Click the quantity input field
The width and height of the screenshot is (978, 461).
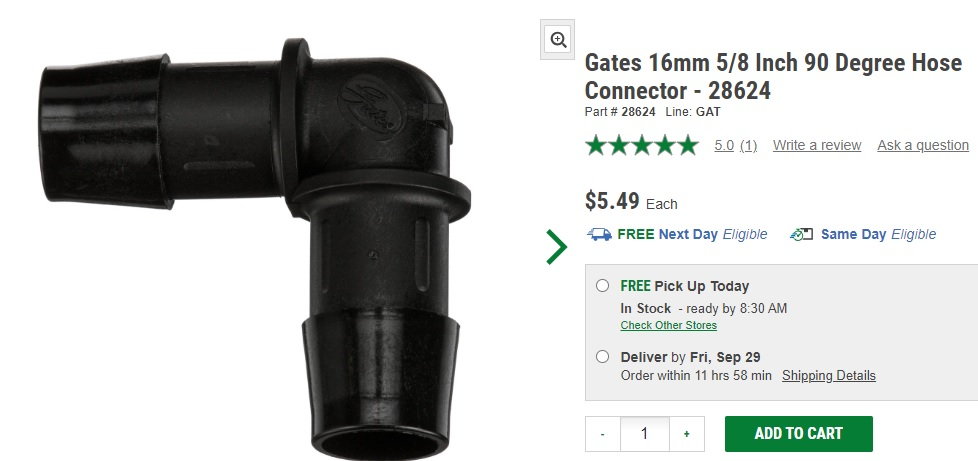coord(644,434)
